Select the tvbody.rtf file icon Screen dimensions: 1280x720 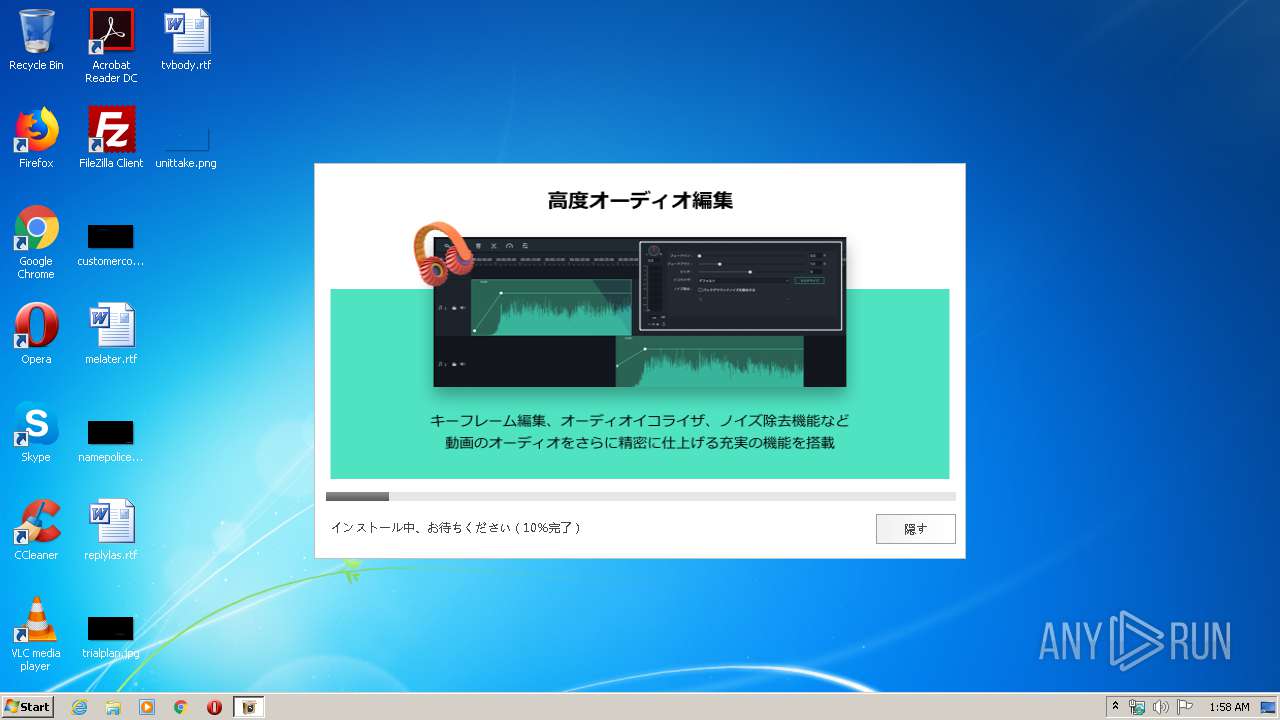(x=186, y=40)
